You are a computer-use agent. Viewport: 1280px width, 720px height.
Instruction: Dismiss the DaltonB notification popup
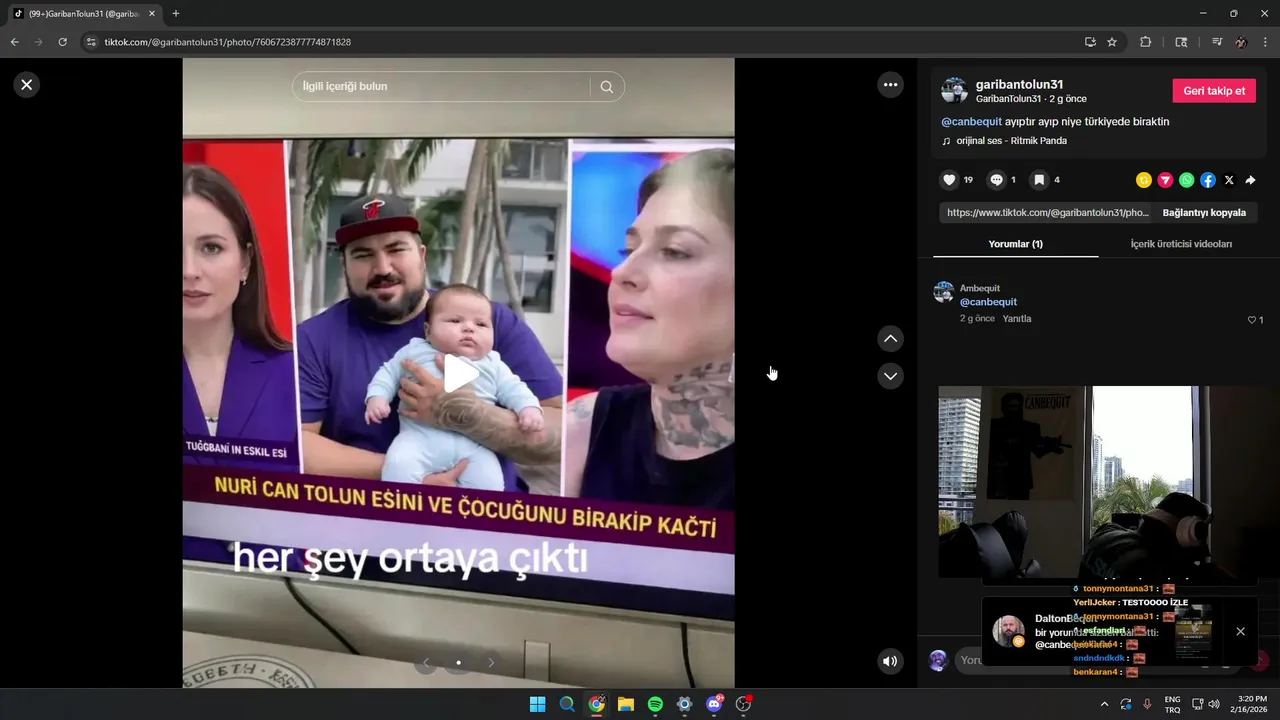[x=1240, y=632]
